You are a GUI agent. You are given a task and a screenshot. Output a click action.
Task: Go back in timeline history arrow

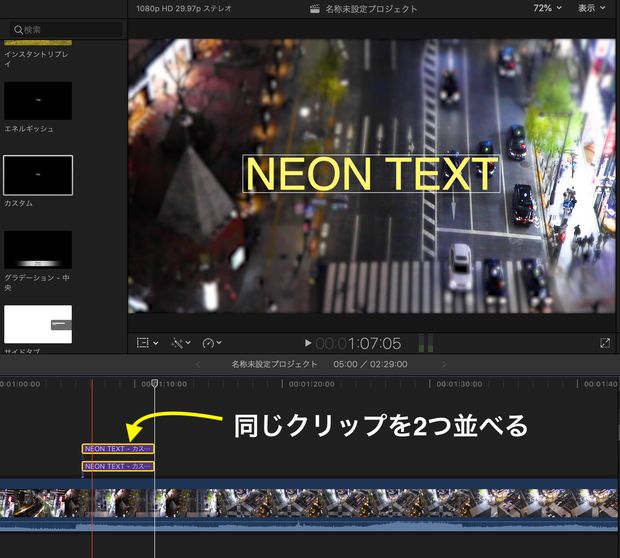coord(198,364)
